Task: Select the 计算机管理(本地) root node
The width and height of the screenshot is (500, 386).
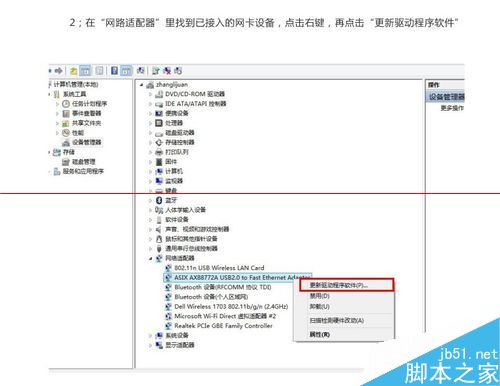Action: coord(76,84)
